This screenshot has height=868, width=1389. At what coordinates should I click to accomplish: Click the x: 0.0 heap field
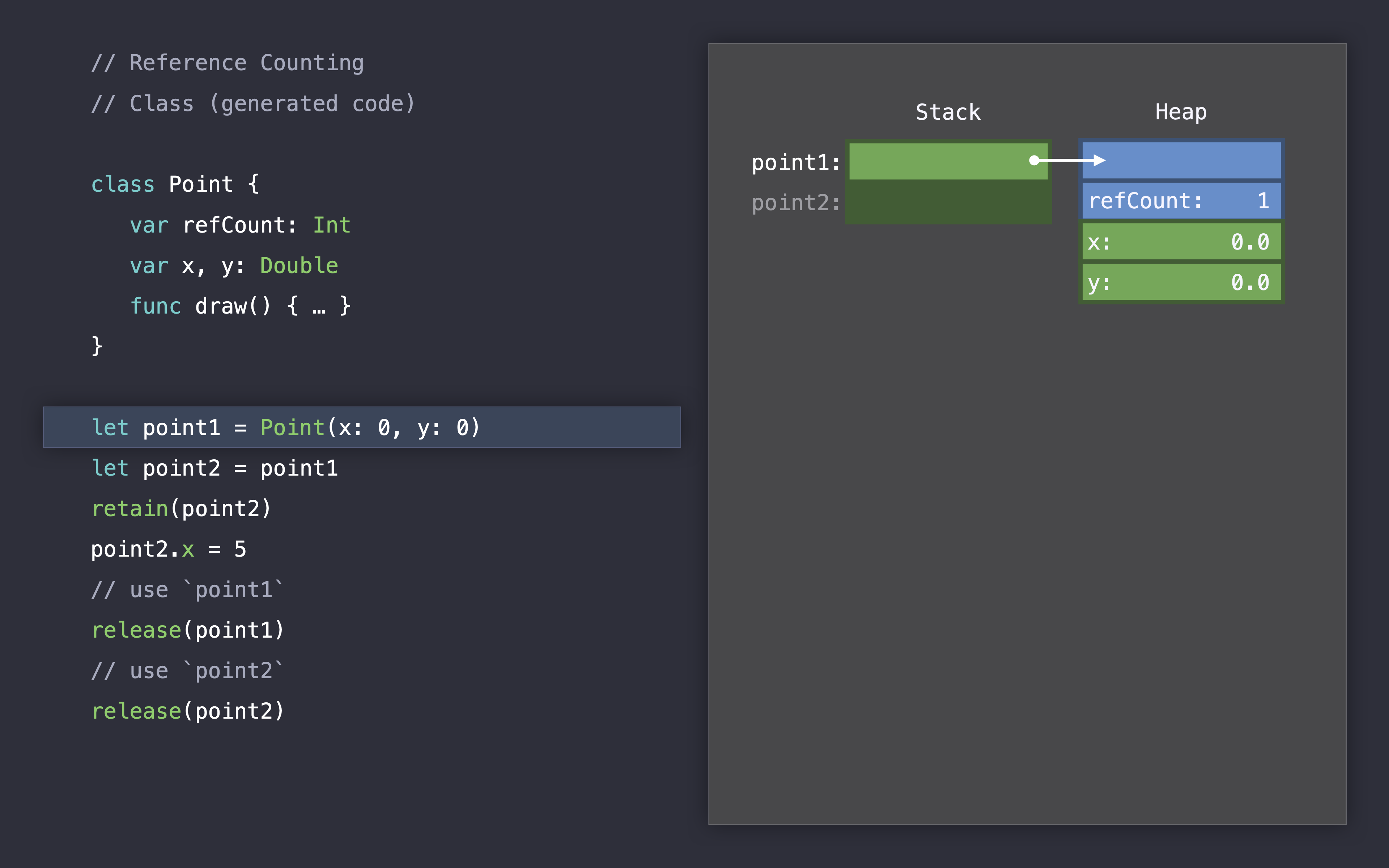1181,242
